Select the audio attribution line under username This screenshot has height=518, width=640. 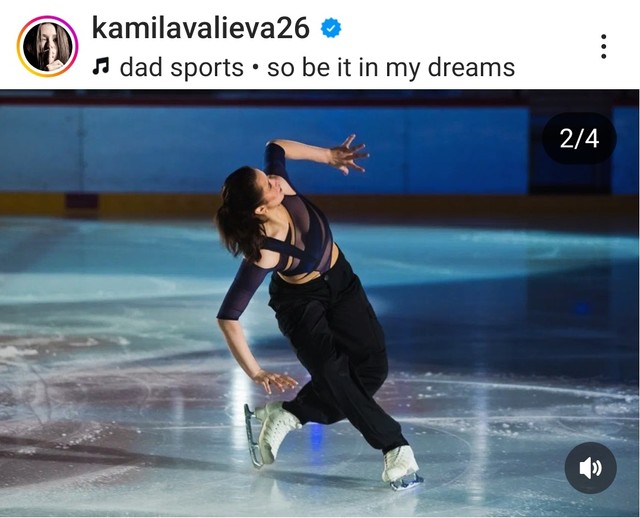[x=304, y=68]
